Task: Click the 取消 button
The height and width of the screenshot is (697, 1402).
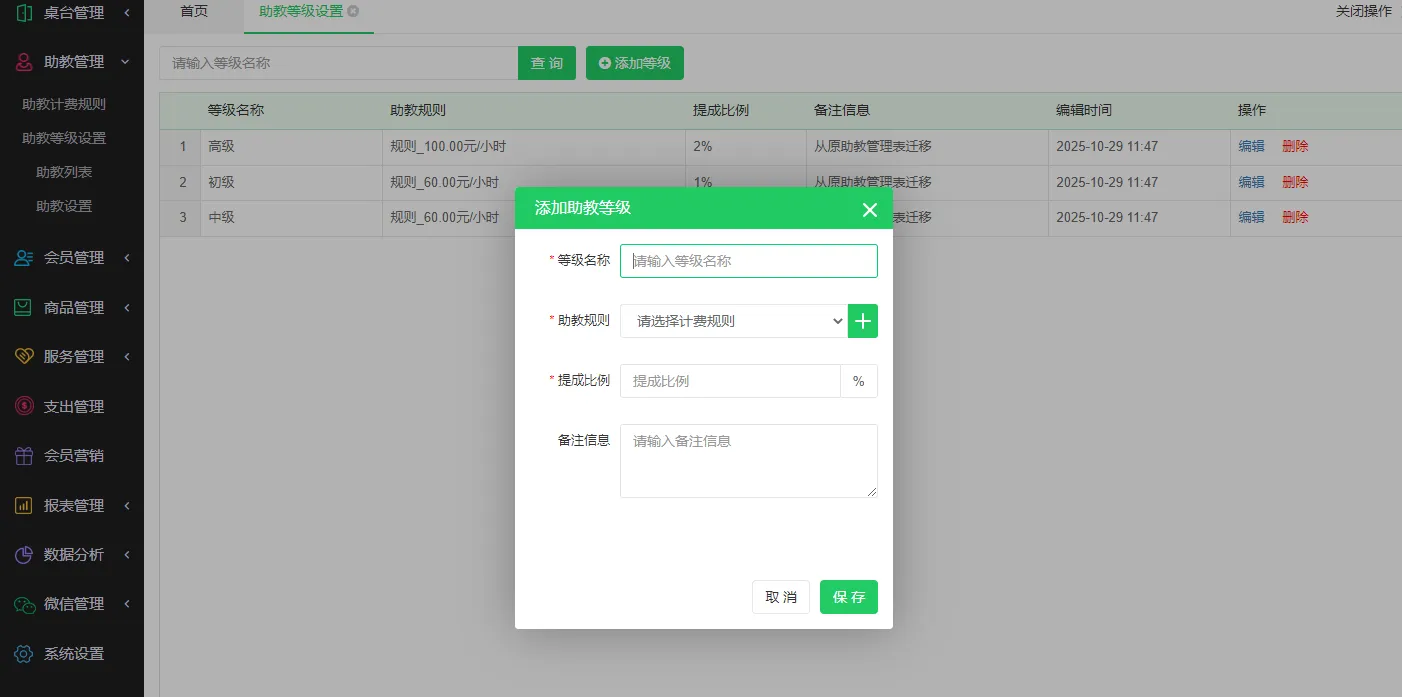Action: 780,597
